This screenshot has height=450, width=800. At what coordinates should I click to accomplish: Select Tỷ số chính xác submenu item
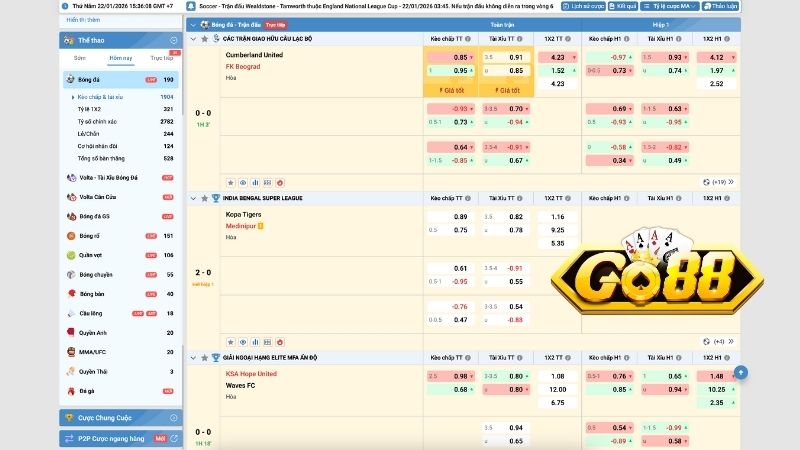(97, 121)
